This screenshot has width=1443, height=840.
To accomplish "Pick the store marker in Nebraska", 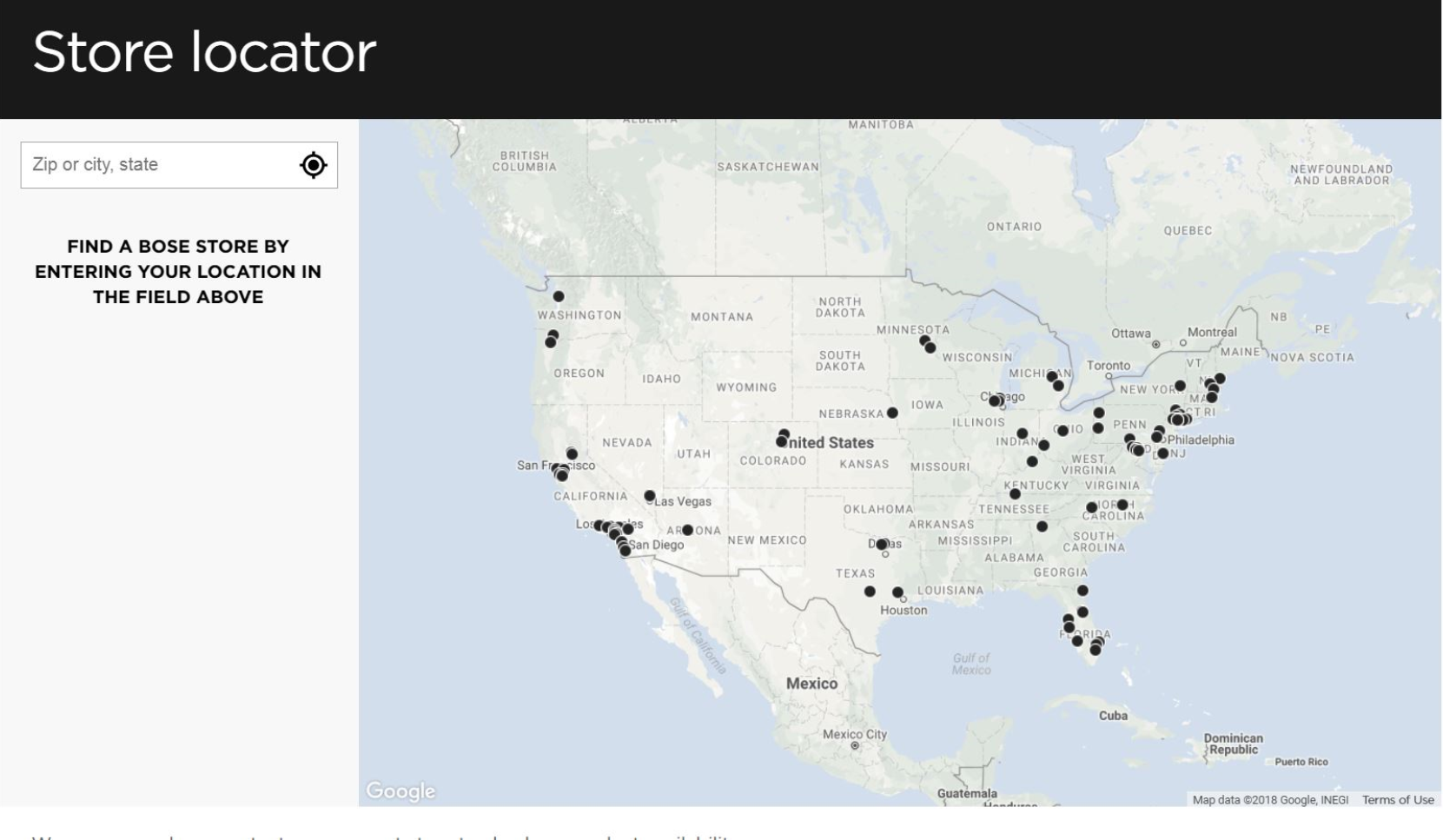I will pyautogui.click(x=892, y=413).
